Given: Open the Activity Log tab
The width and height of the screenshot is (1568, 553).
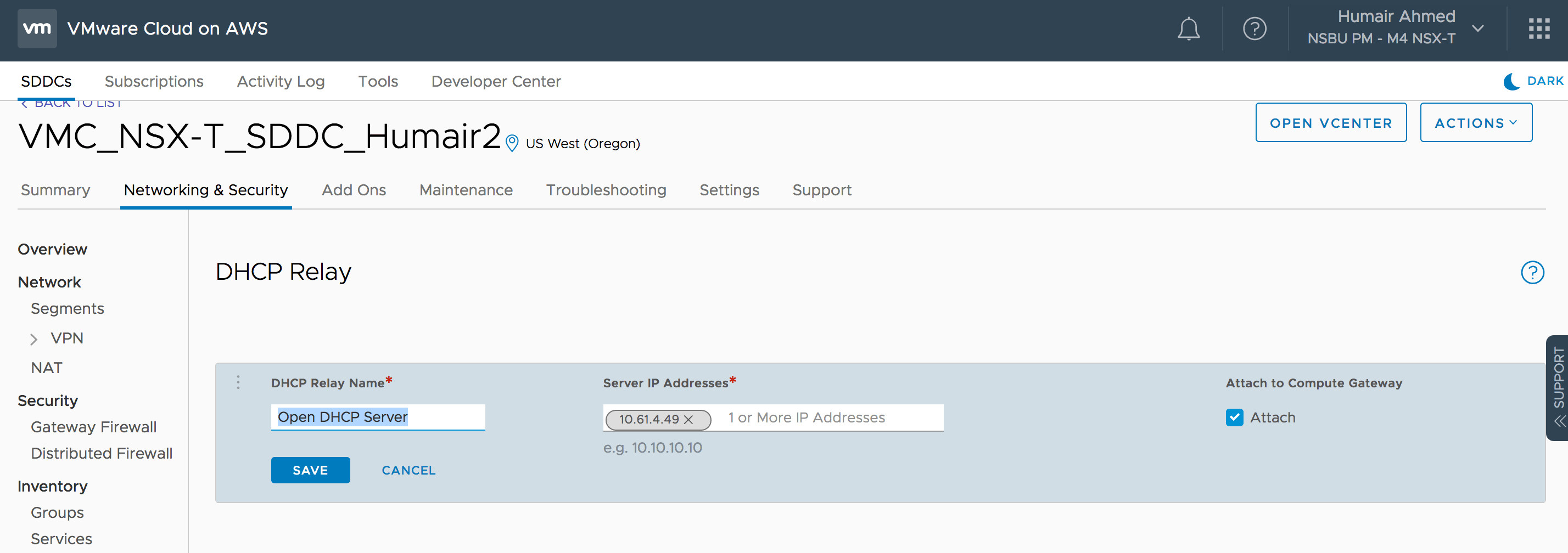Looking at the screenshot, I should point(281,82).
